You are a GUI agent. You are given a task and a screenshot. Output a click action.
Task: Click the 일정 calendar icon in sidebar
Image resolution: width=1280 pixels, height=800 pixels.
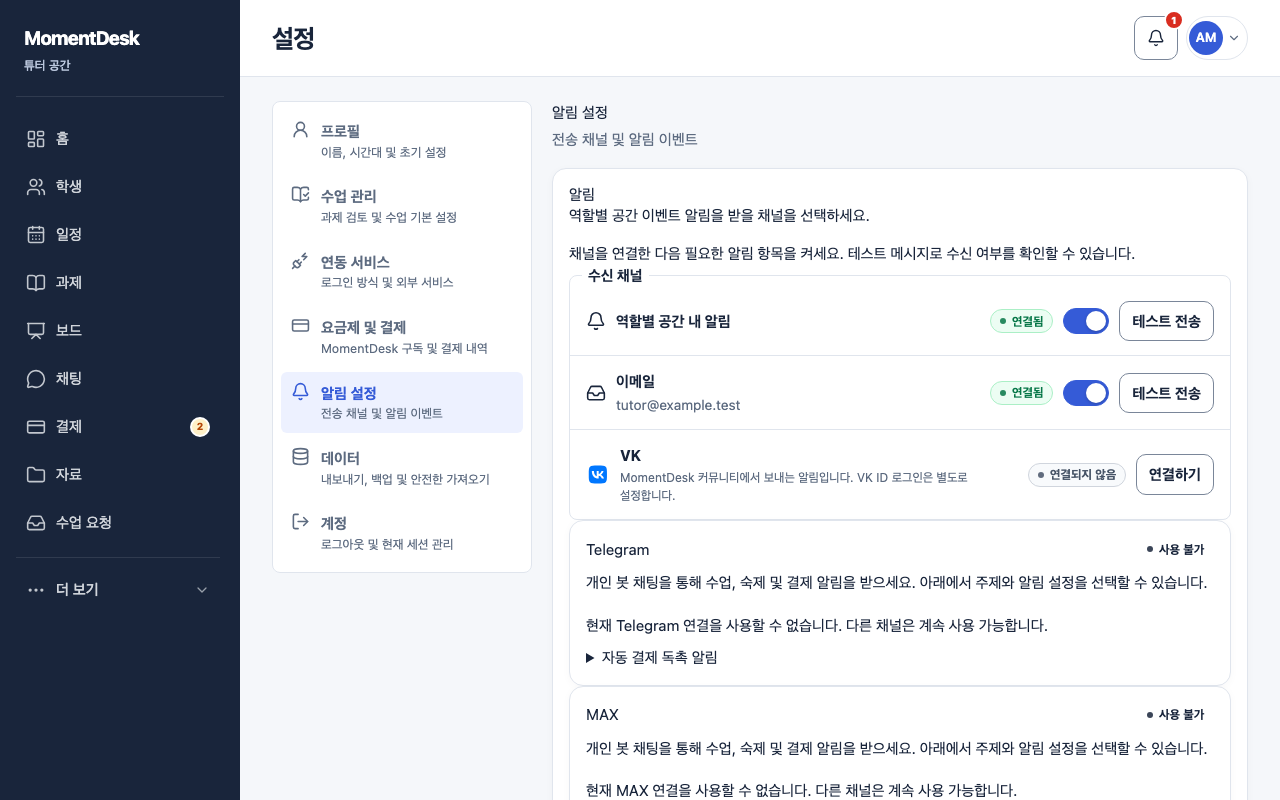[36, 235]
